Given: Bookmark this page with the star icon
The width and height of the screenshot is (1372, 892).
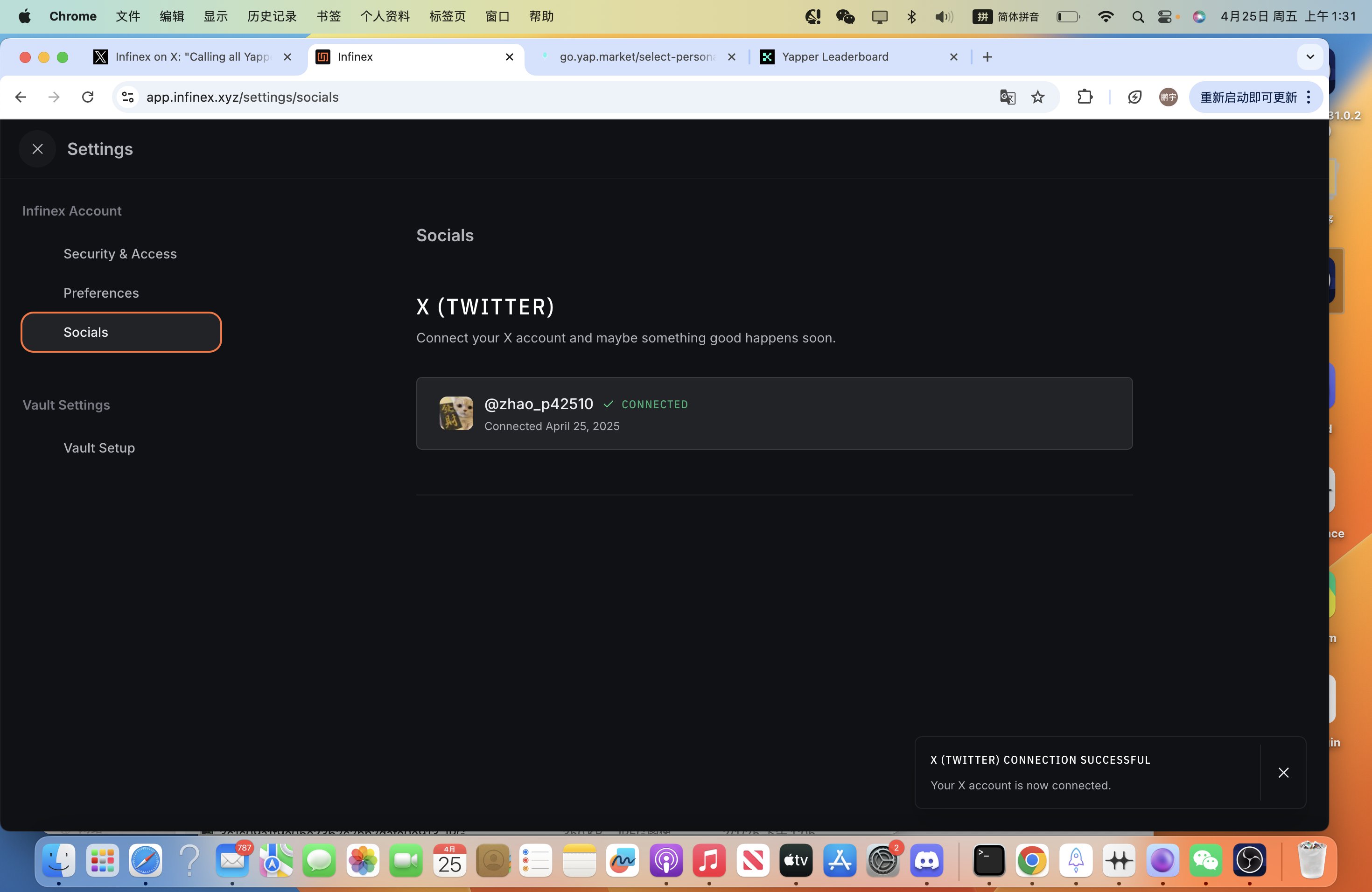Looking at the screenshot, I should coord(1038,98).
